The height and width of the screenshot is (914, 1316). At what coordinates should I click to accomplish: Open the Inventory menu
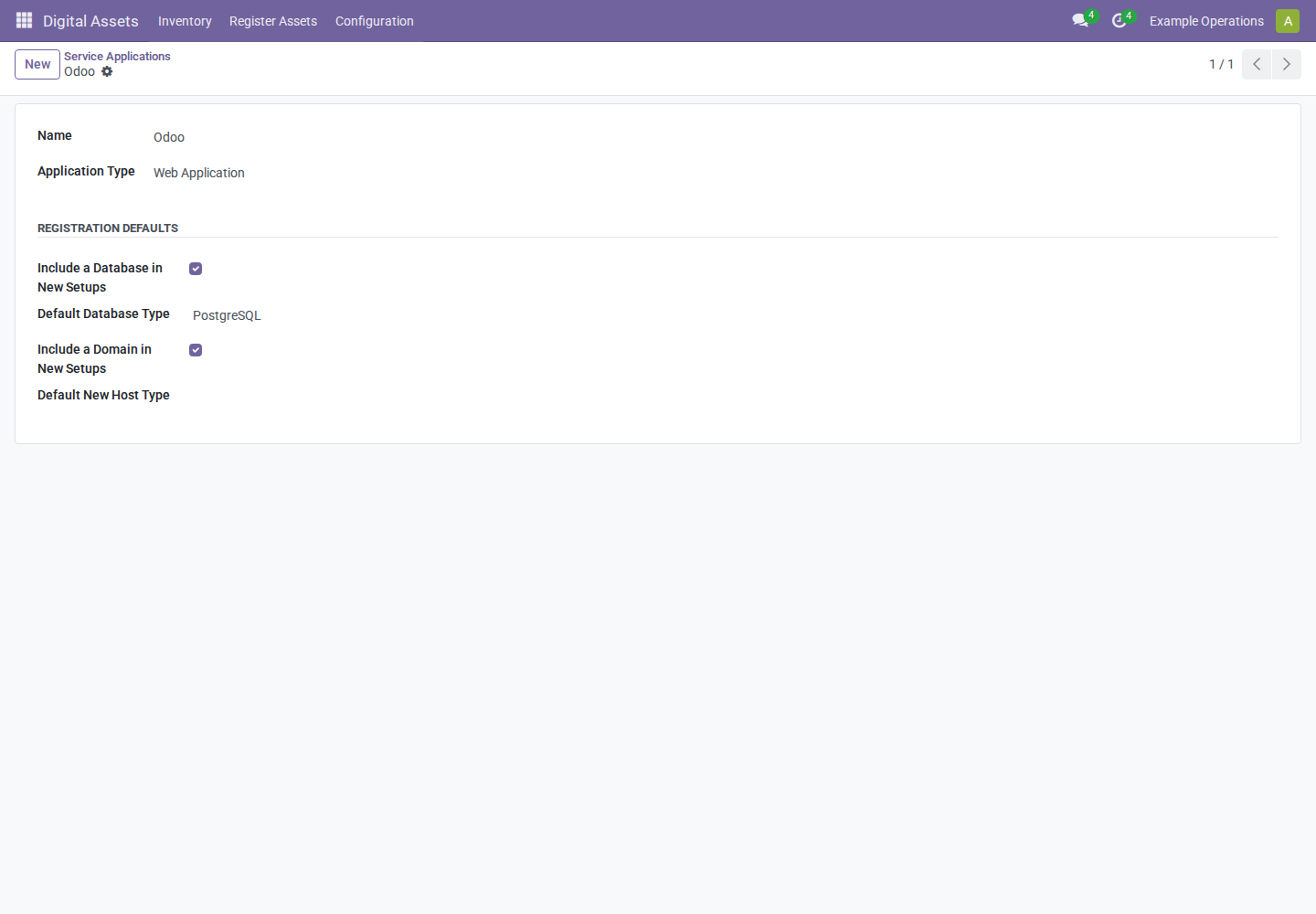(x=185, y=20)
